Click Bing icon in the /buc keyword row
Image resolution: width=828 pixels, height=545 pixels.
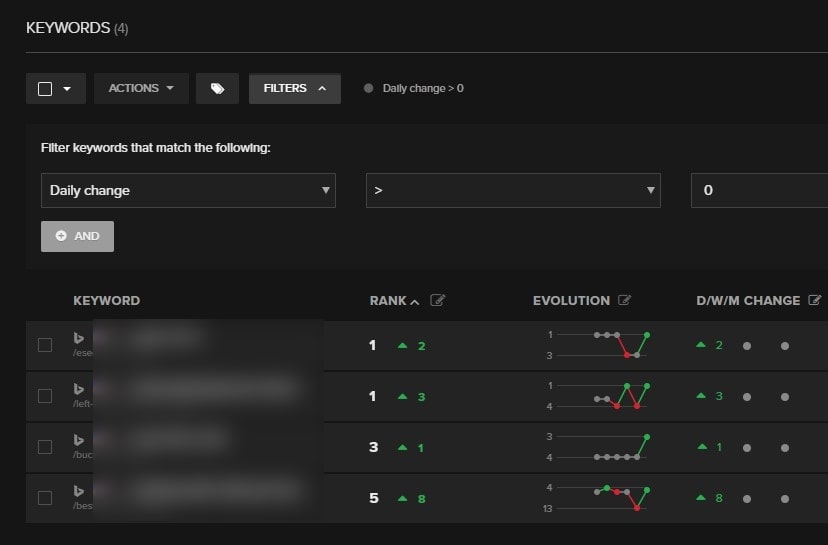point(79,440)
